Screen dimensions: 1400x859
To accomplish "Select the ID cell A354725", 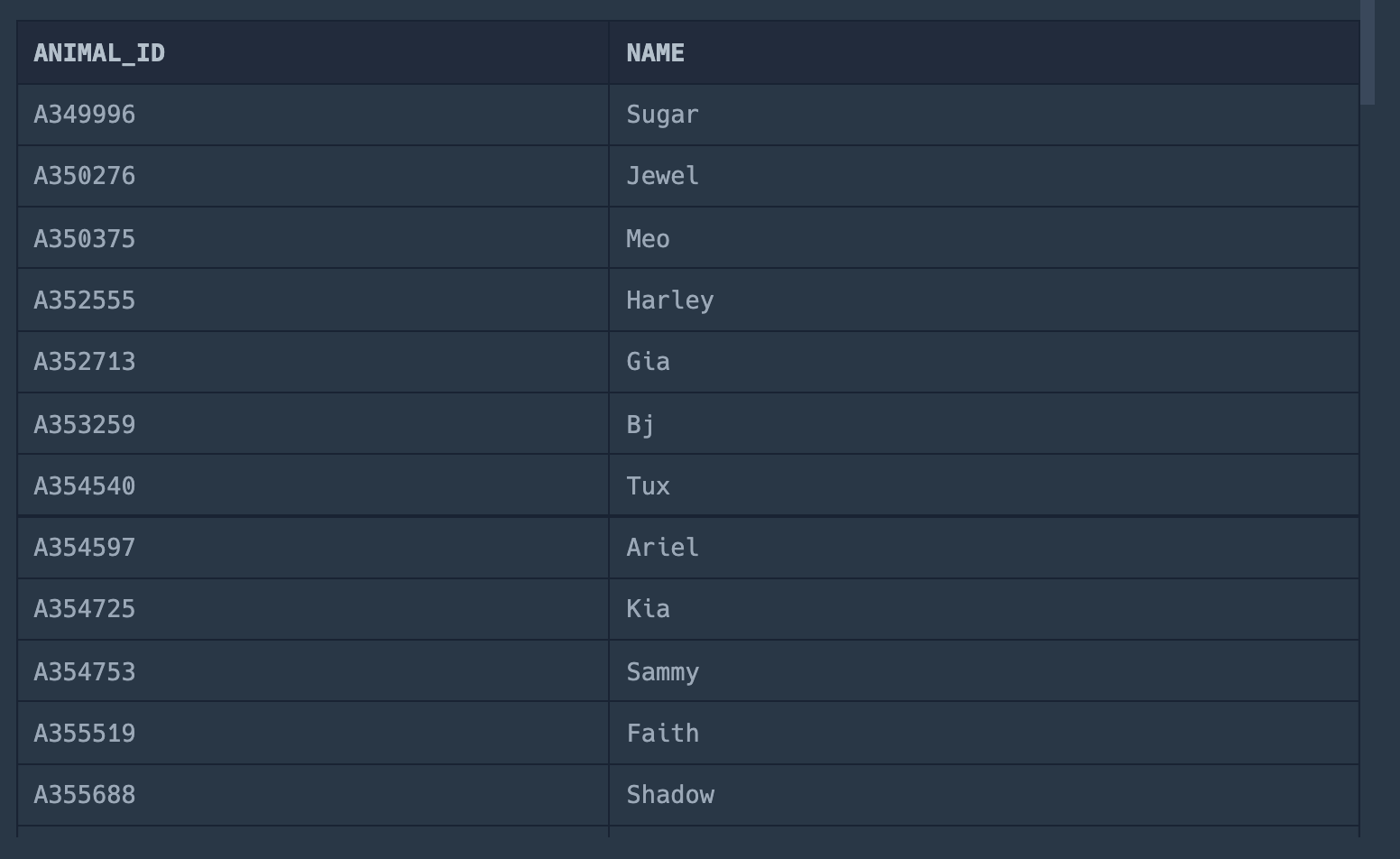I will (85, 609).
